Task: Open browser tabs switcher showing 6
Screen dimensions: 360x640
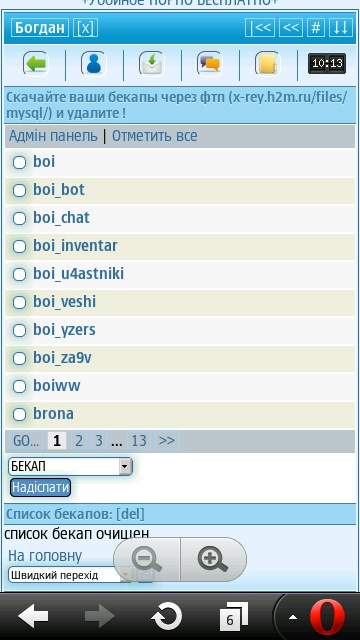Action: click(x=233, y=616)
